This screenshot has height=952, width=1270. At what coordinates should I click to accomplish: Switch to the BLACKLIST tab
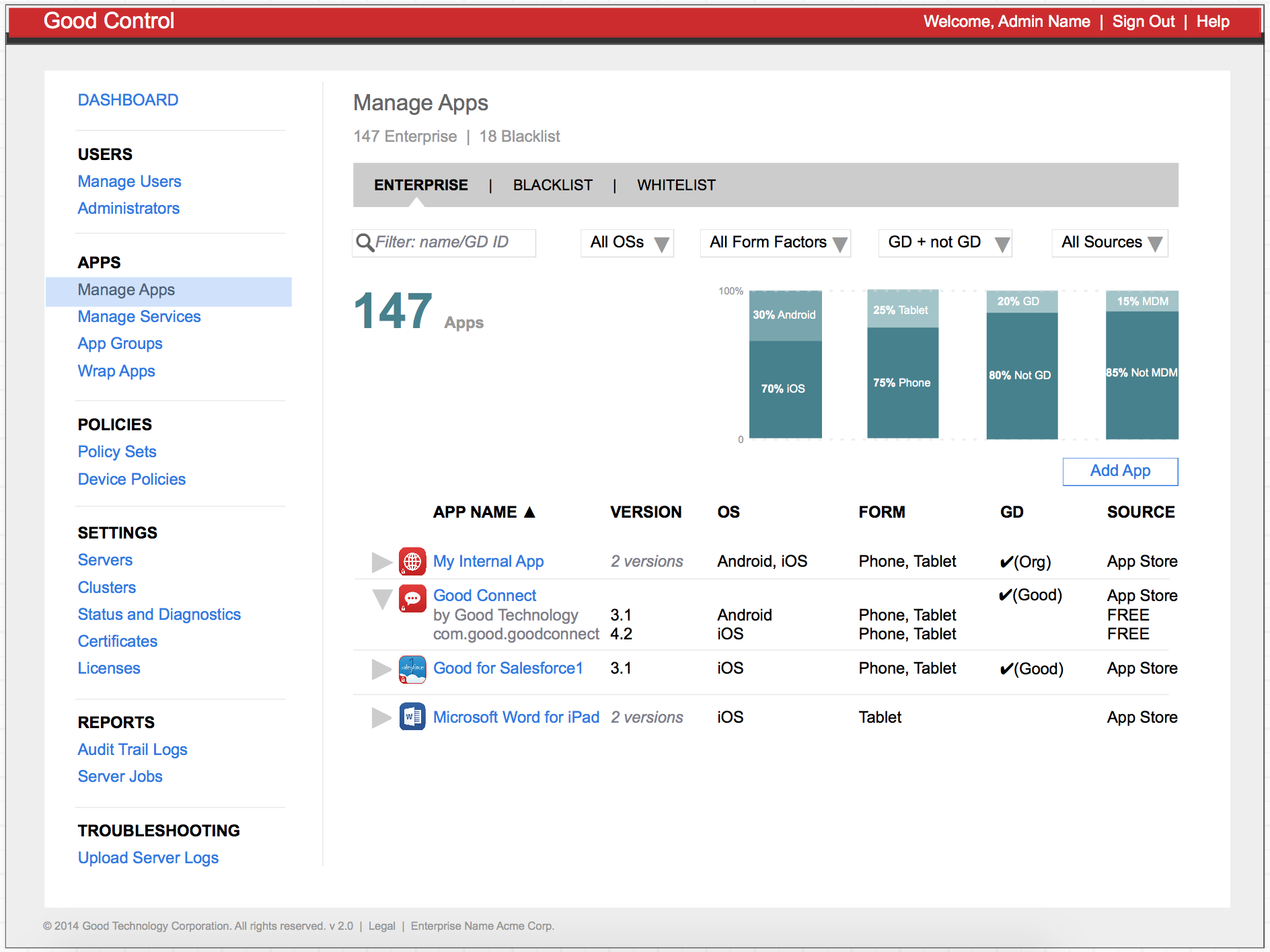coord(553,185)
